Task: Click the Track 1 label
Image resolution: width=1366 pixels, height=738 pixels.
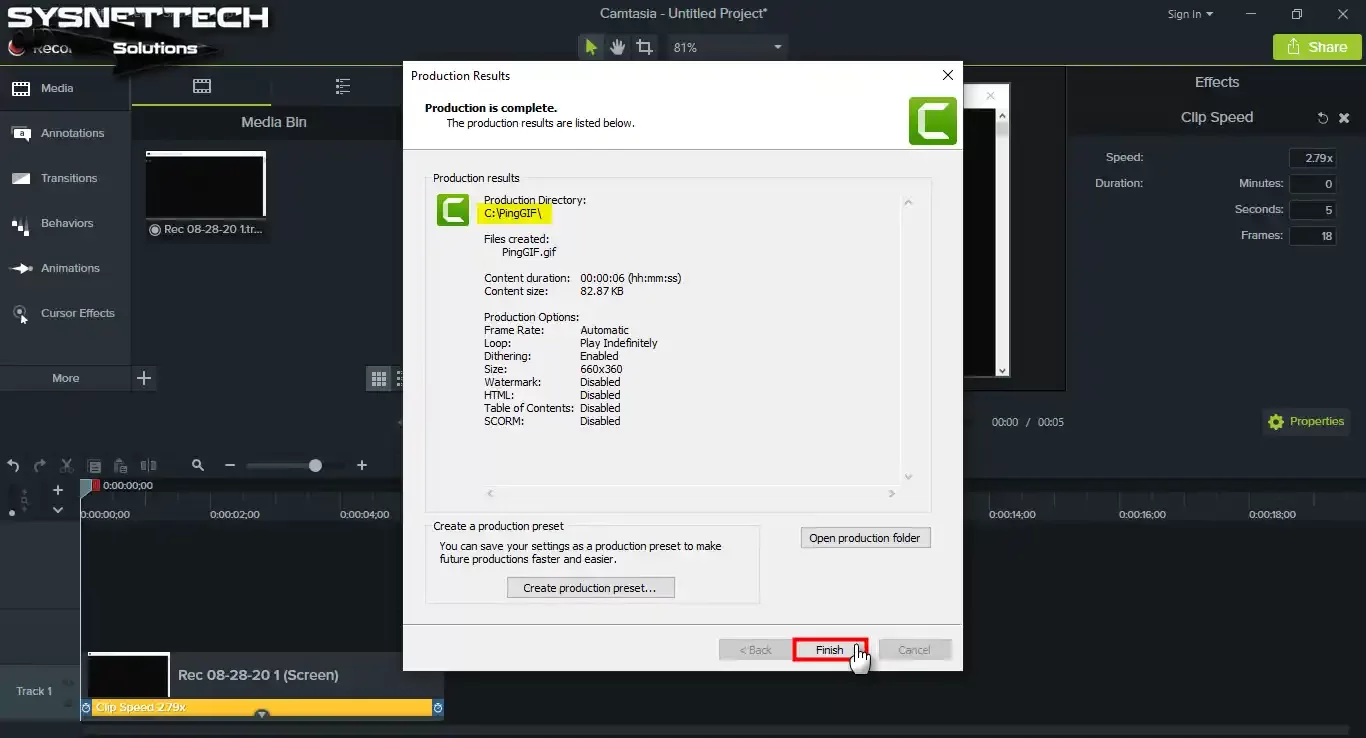Action: coord(34,691)
